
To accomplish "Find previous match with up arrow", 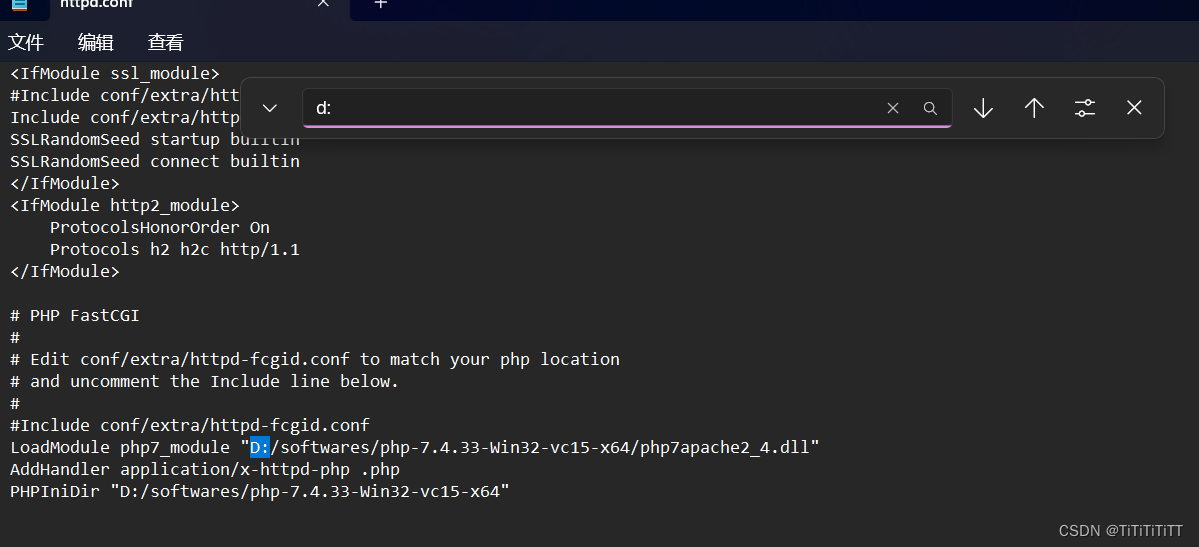I will click(1034, 108).
